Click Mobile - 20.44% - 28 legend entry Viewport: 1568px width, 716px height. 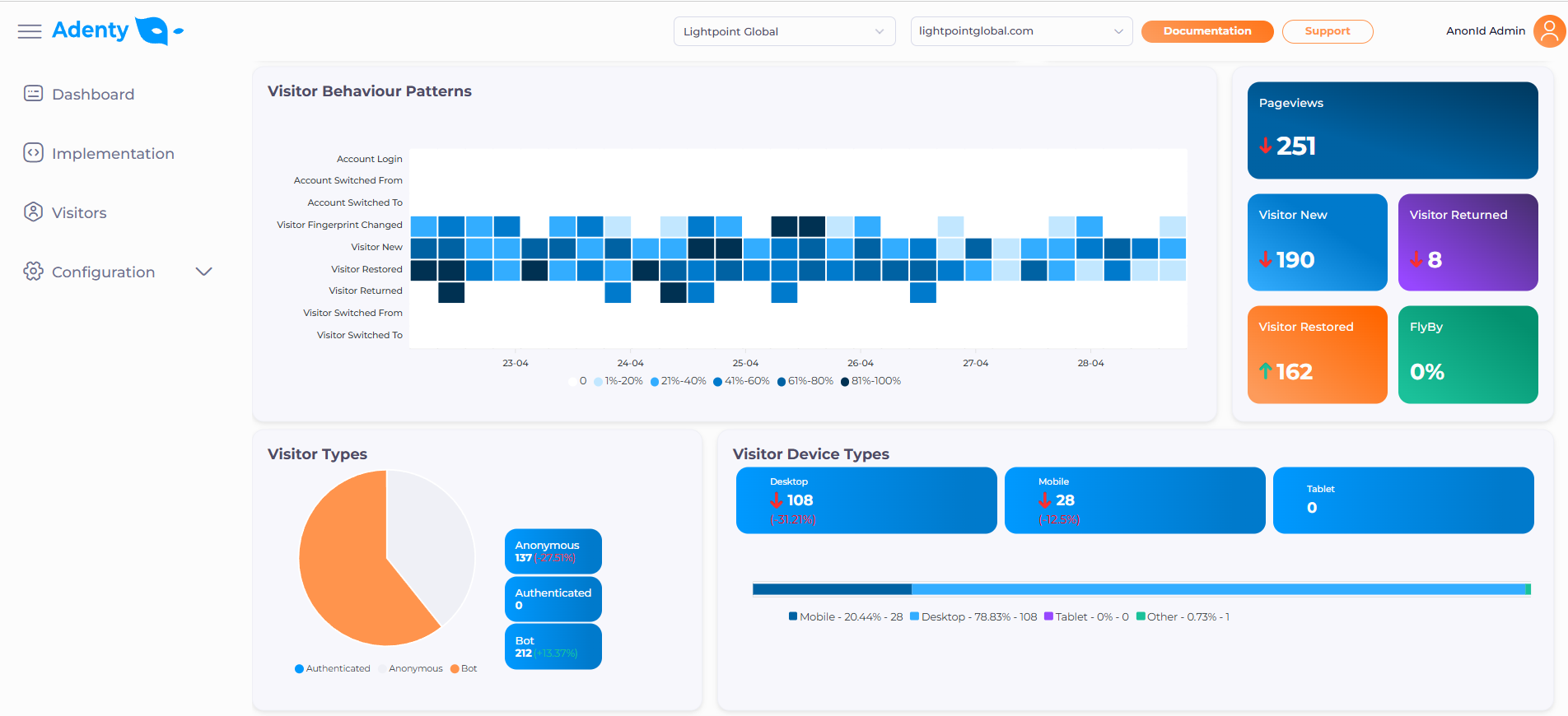click(x=846, y=616)
